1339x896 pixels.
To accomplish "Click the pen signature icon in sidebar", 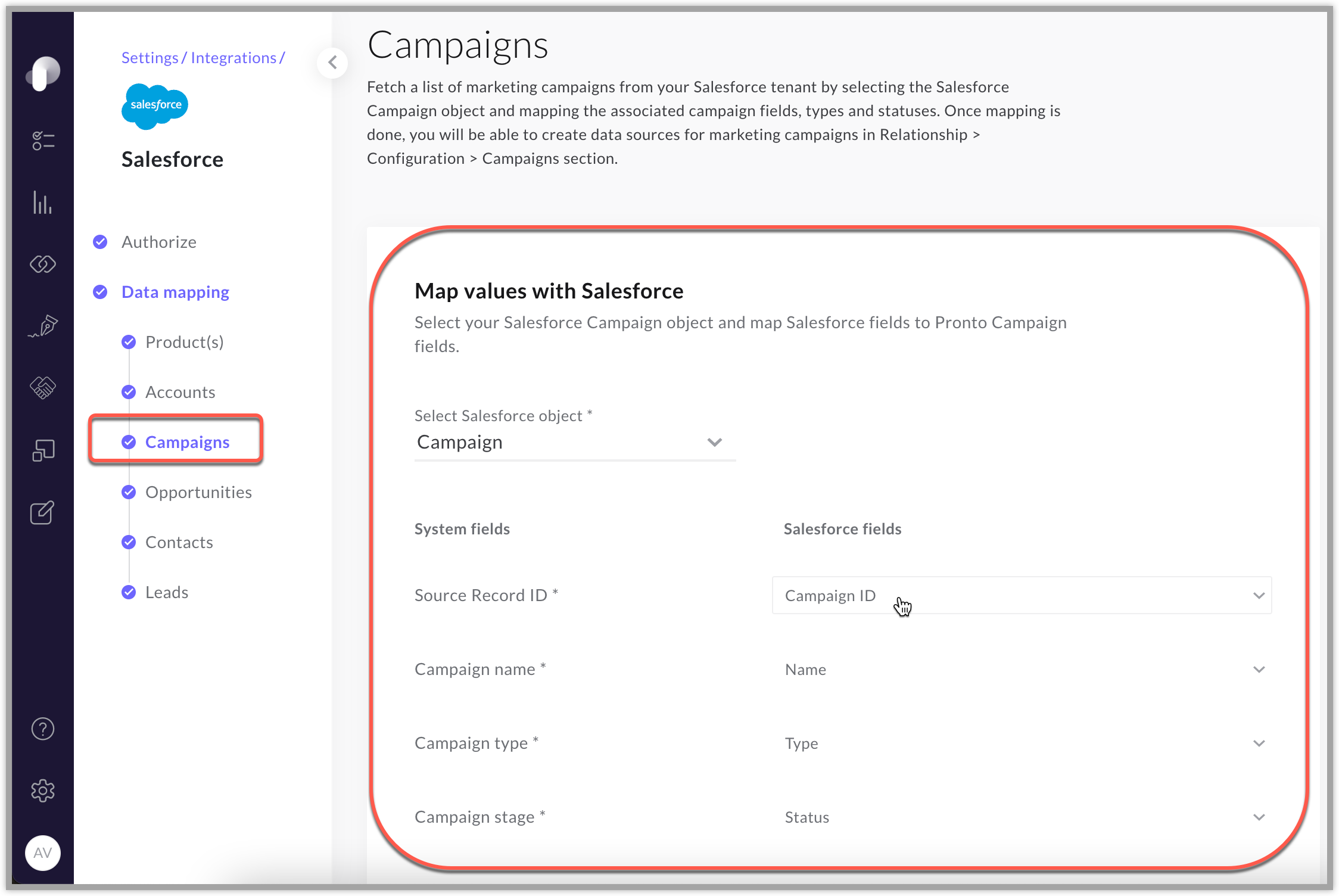I will (42, 325).
